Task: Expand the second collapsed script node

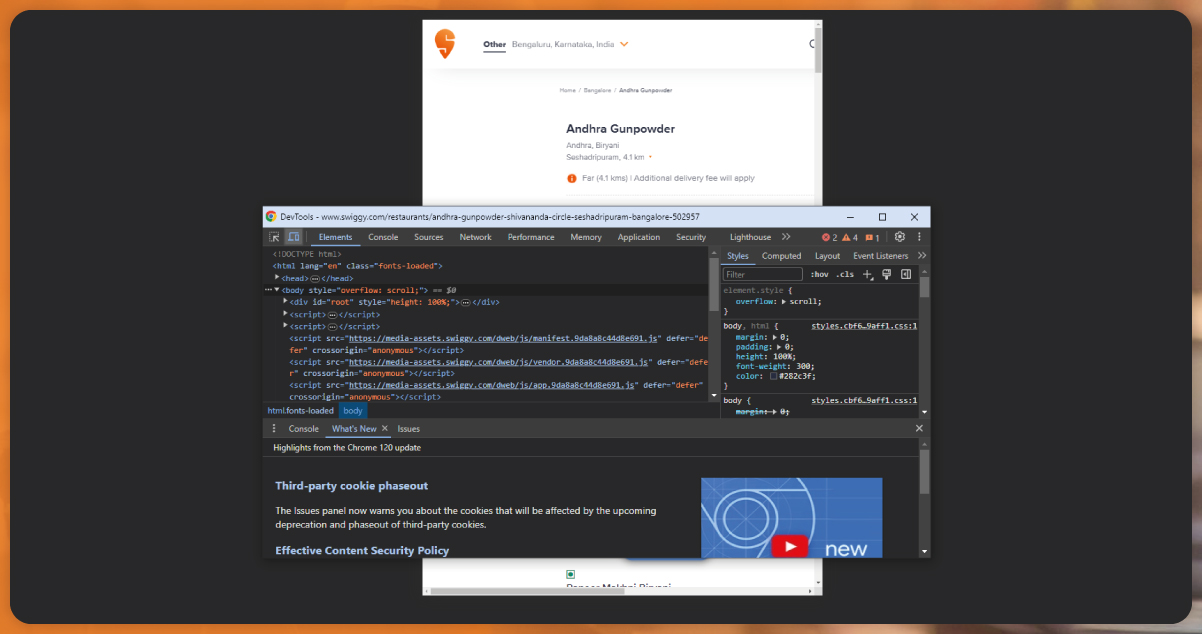Action: coord(286,326)
